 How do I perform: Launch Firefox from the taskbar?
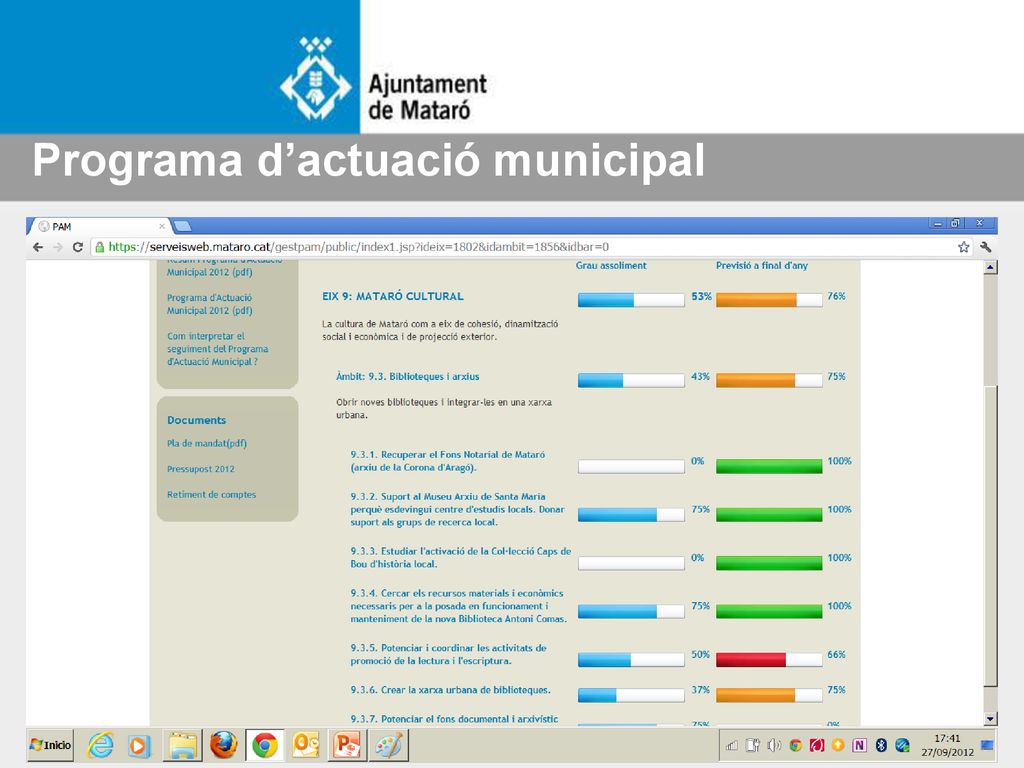pos(223,745)
